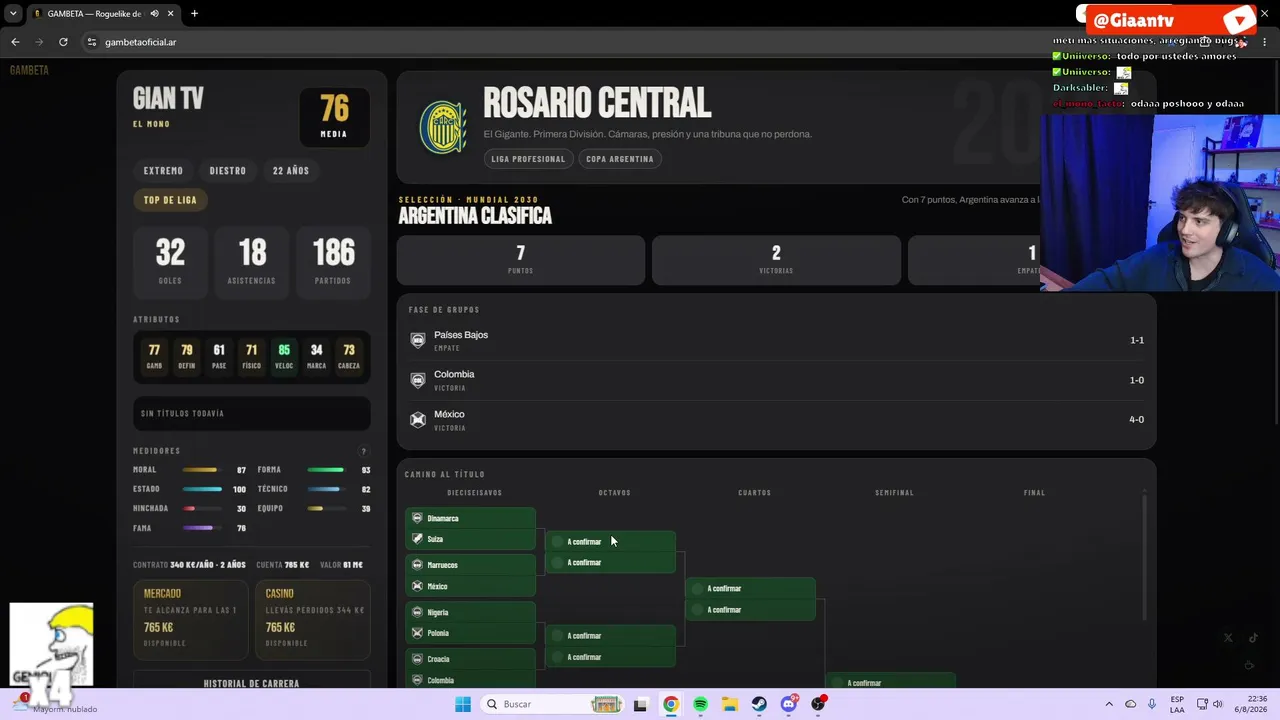
Task: Open the clock showing 22:36 in the taskbar
Action: [x=1250, y=704]
